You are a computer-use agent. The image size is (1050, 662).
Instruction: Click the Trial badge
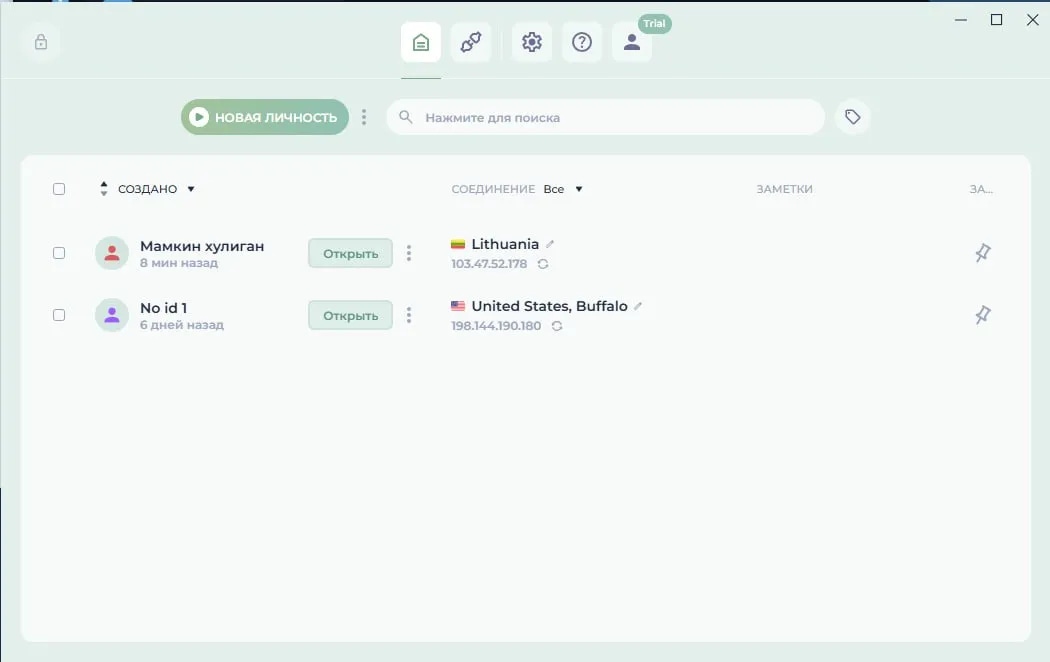click(x=654, y=23)
